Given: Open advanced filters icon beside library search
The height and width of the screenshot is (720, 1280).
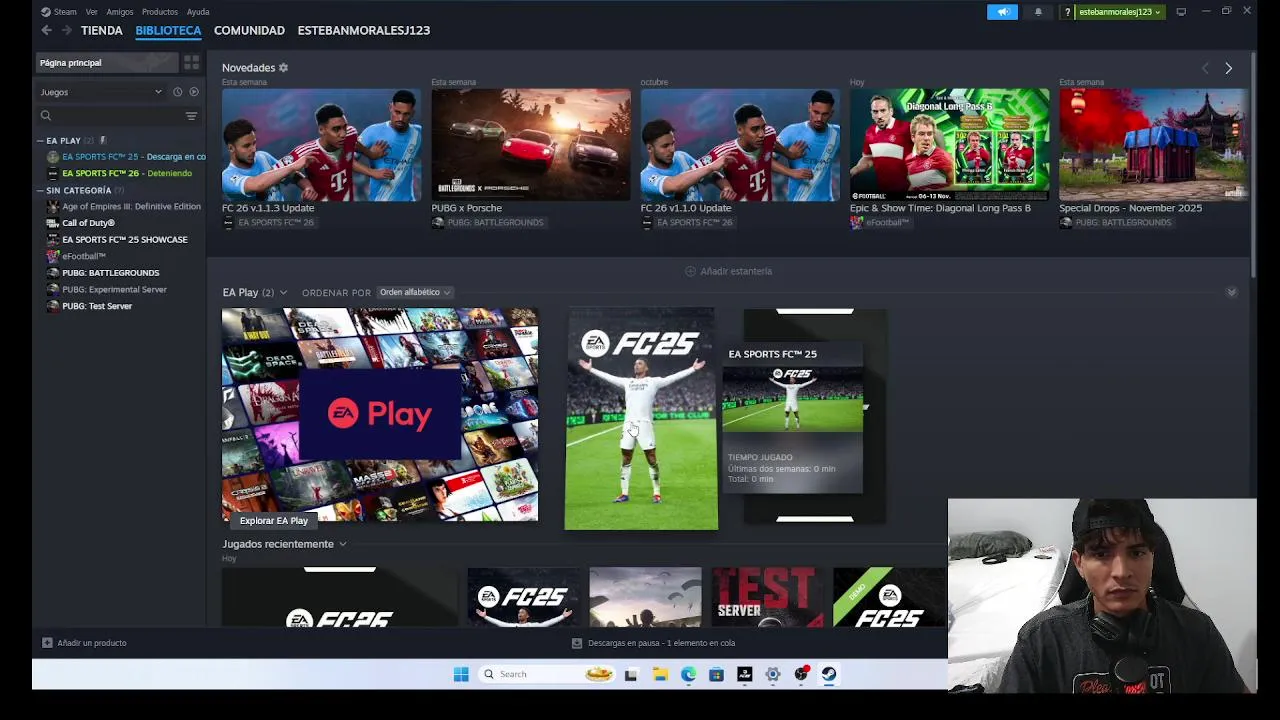Looking at the screenshot, I should point(191,116).
